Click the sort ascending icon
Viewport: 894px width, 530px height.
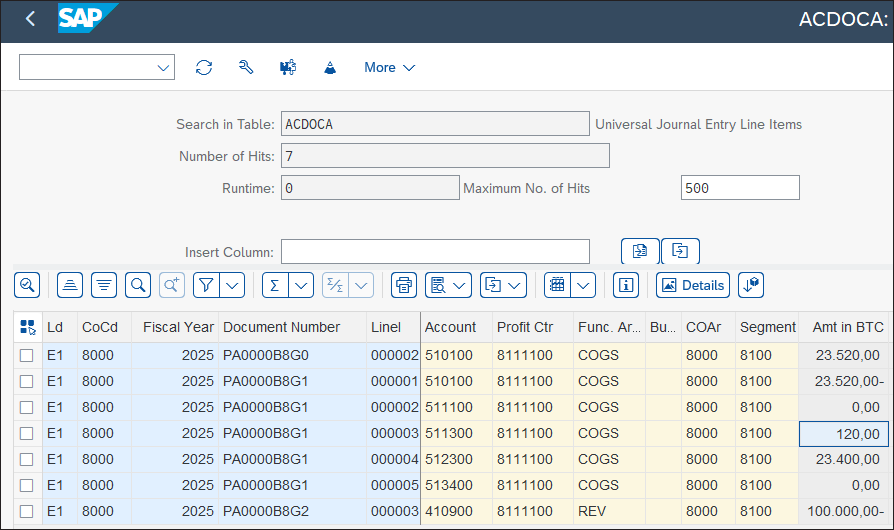coord(70,285)
